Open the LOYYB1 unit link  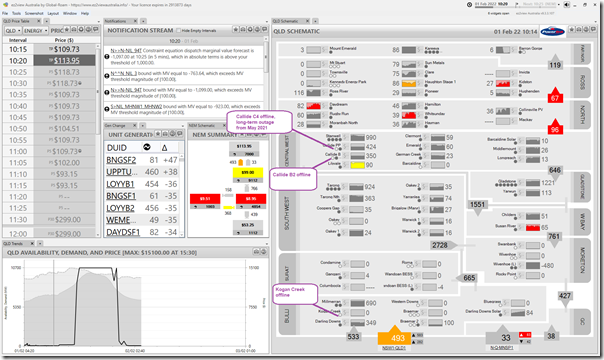[x=120, y=184]
